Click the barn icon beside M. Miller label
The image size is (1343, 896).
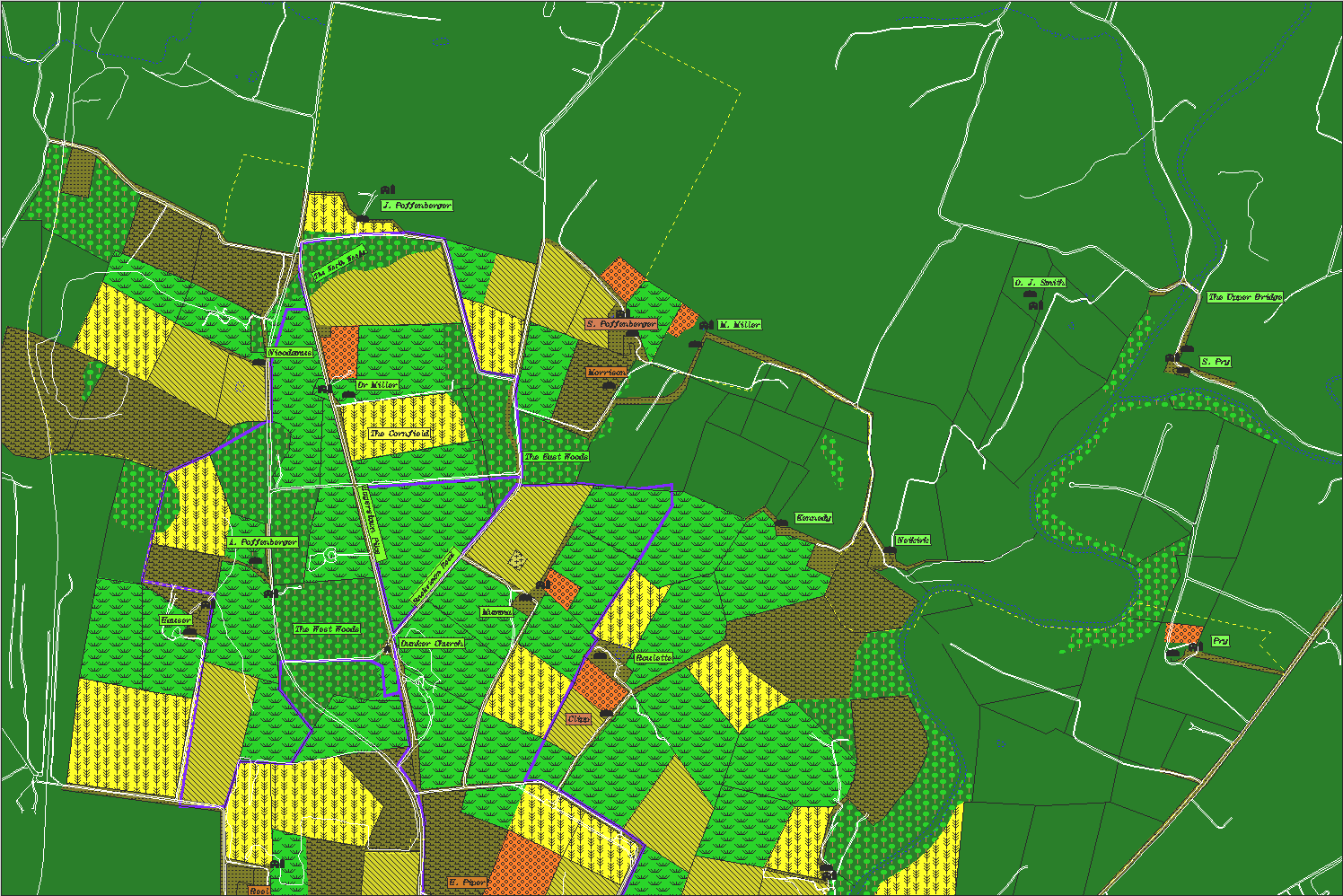(x=706, y=325)
